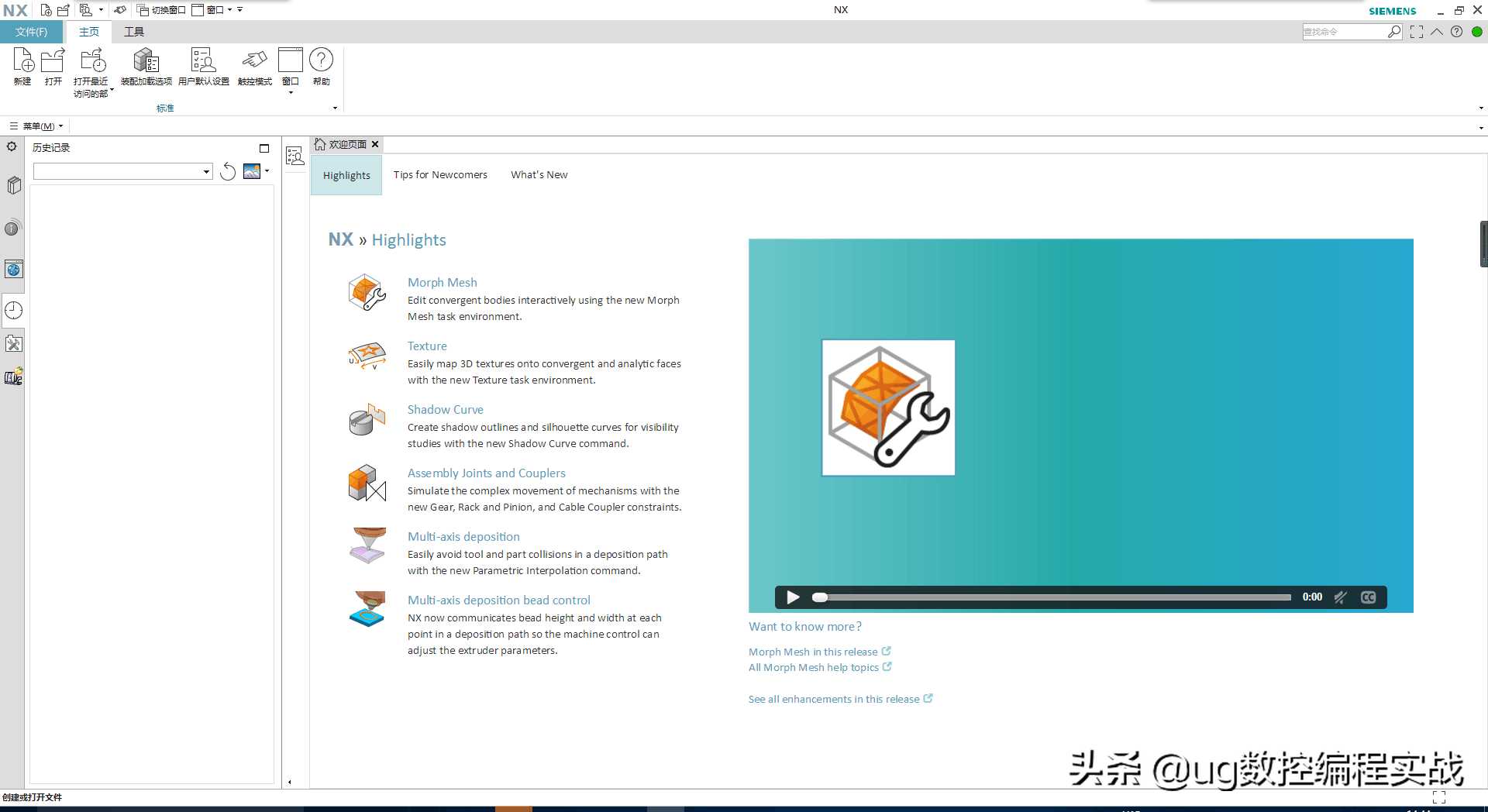This screenshot has height=812, width=1488.
Task: Open the Roles resource tab
Action: pyautogui.click(x=13, y=377)
